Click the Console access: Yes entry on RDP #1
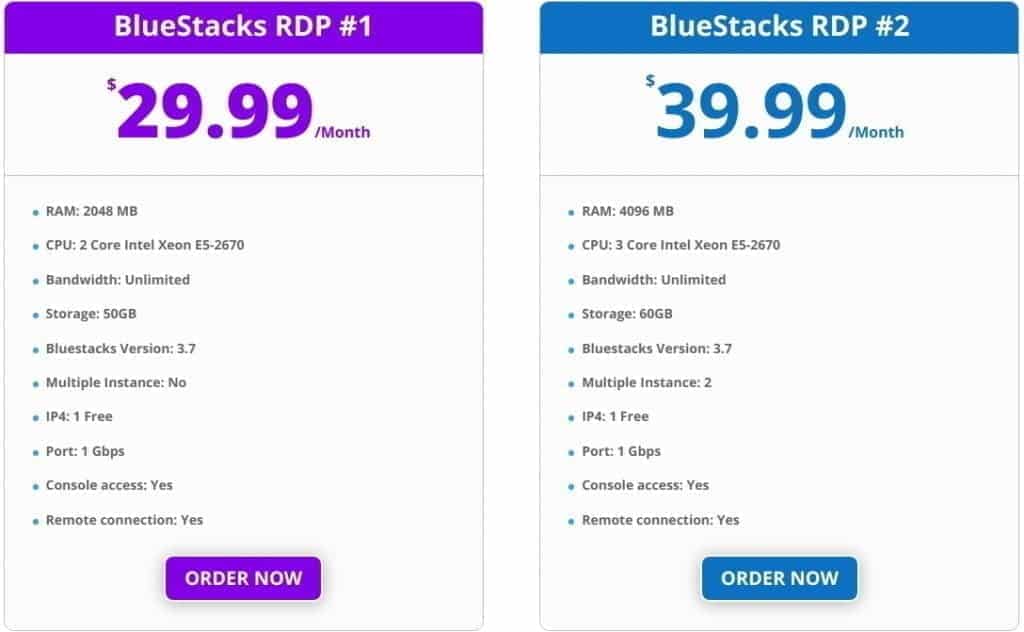Screen dimensions: 1024x632 click(x=109, y=485)
